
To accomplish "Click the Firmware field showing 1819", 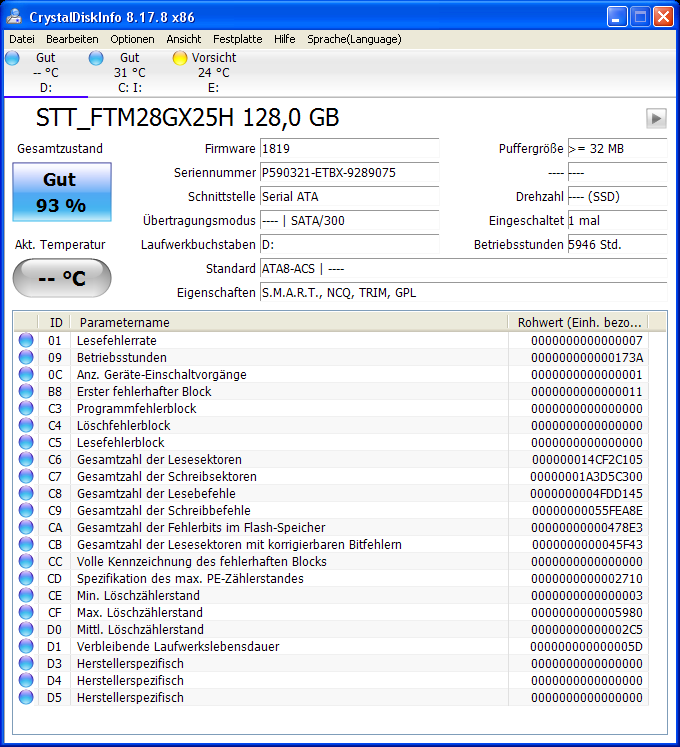I will (x=349, y=149).
